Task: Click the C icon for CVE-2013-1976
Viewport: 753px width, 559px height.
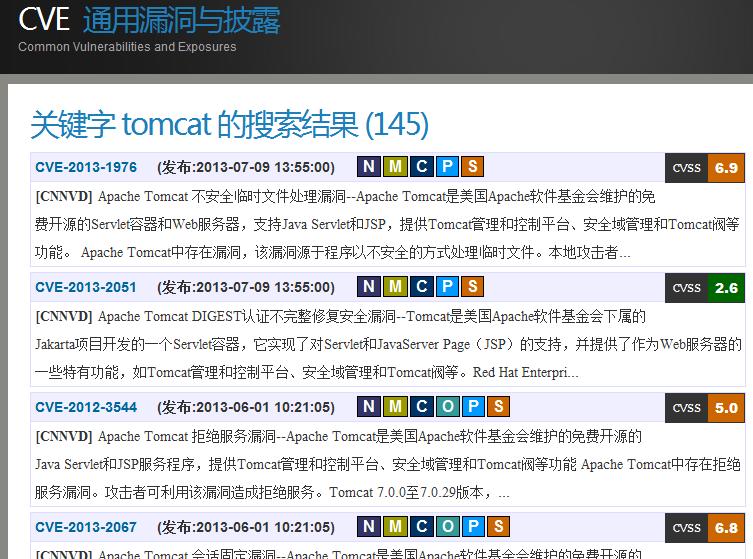Action: [421, 167]
